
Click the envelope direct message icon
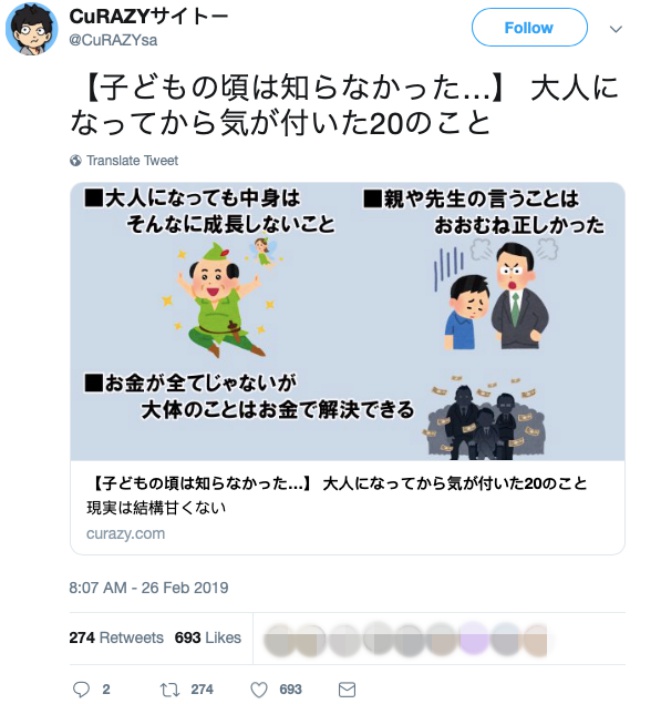pyautogui.click(x=347, y=689)
